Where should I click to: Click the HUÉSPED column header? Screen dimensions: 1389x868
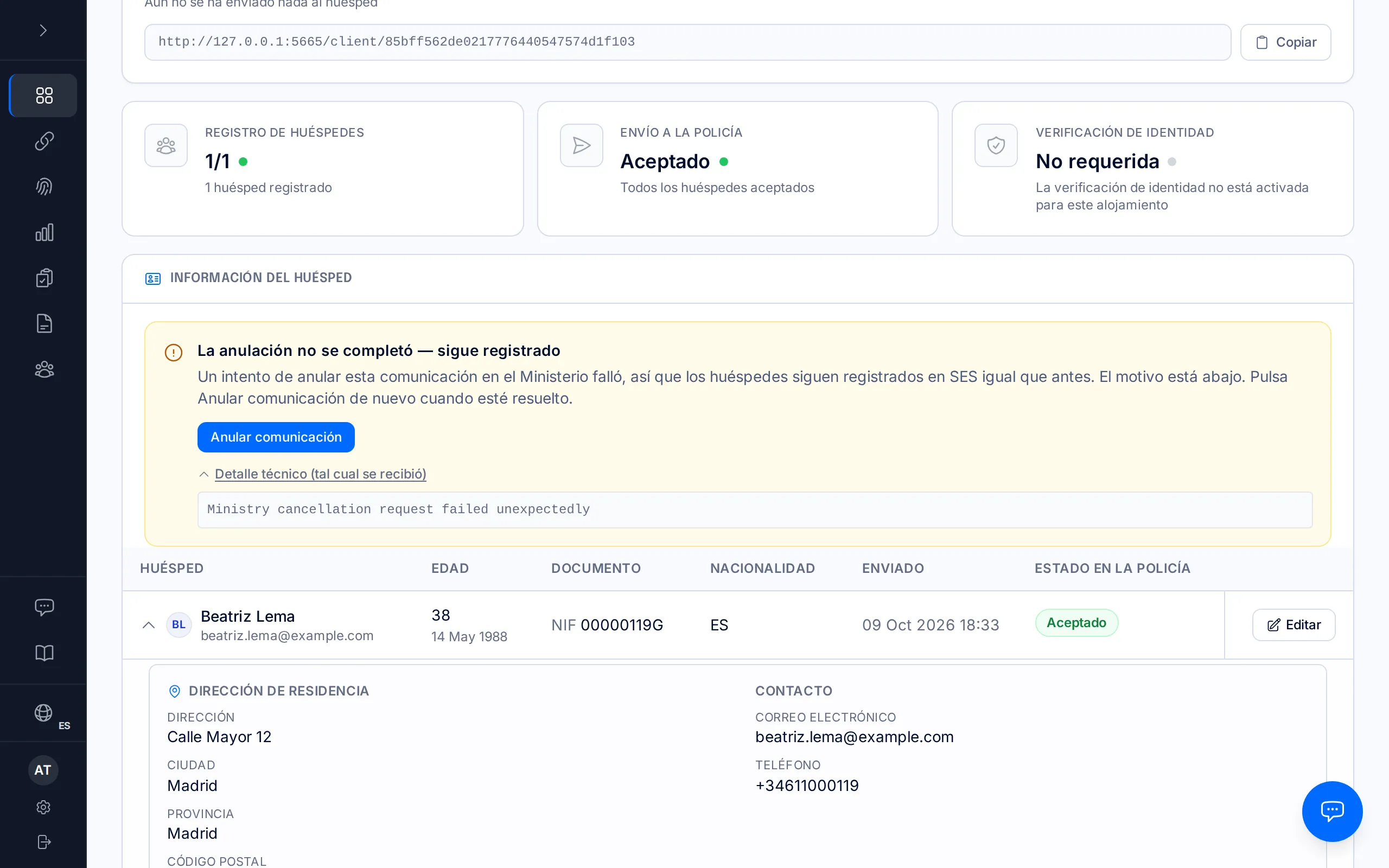pos(171,569)
